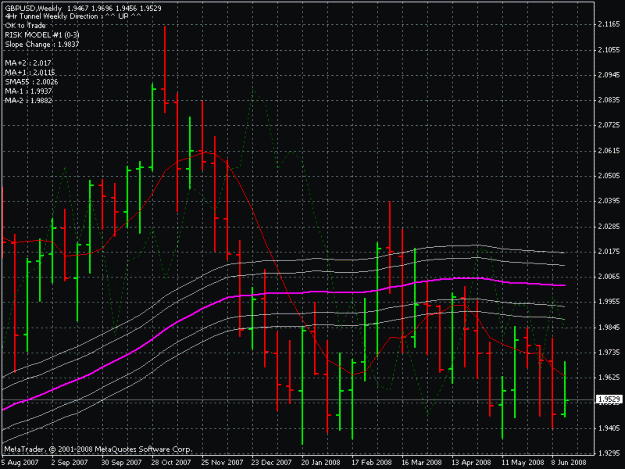Screen dimensions: 625x469
Task: Select the 2.0285 price axis label
Action: coord(609,226)
